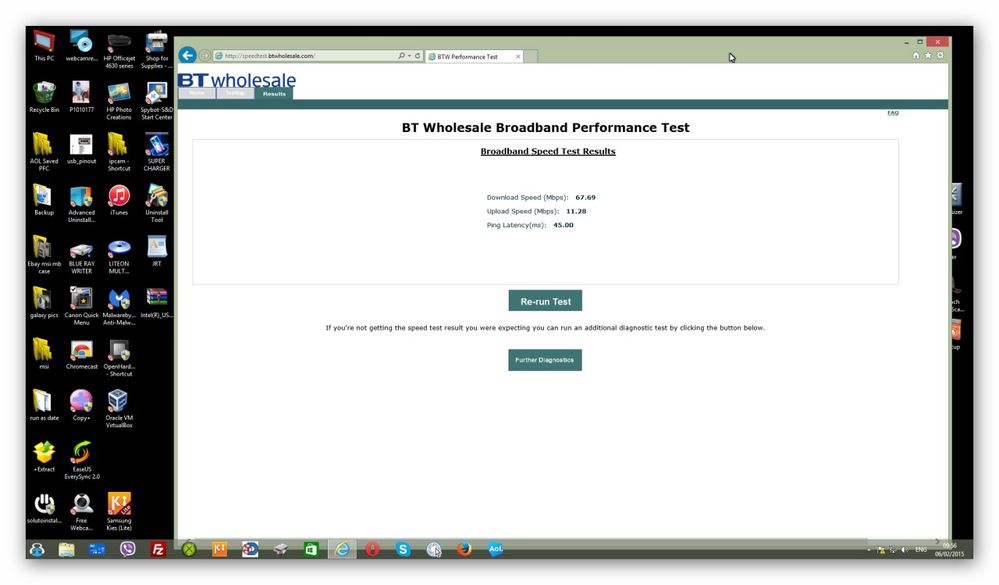This screenshot has width=999, height=585.
Task: Open Recycle Bin desktop icon
Action: tap(44, 96)
